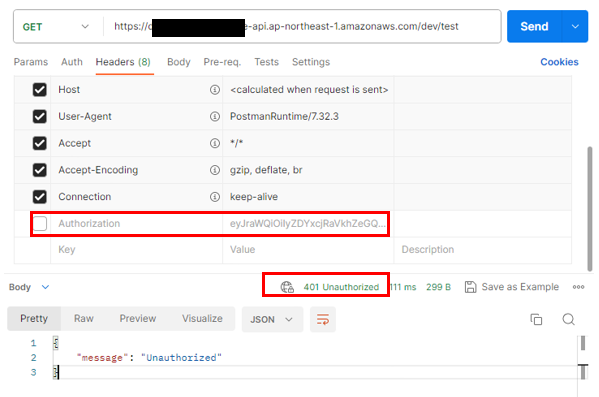Open the response more-options ellipsis
Viewport: 599px width, 397px height.
click(578, 287)
